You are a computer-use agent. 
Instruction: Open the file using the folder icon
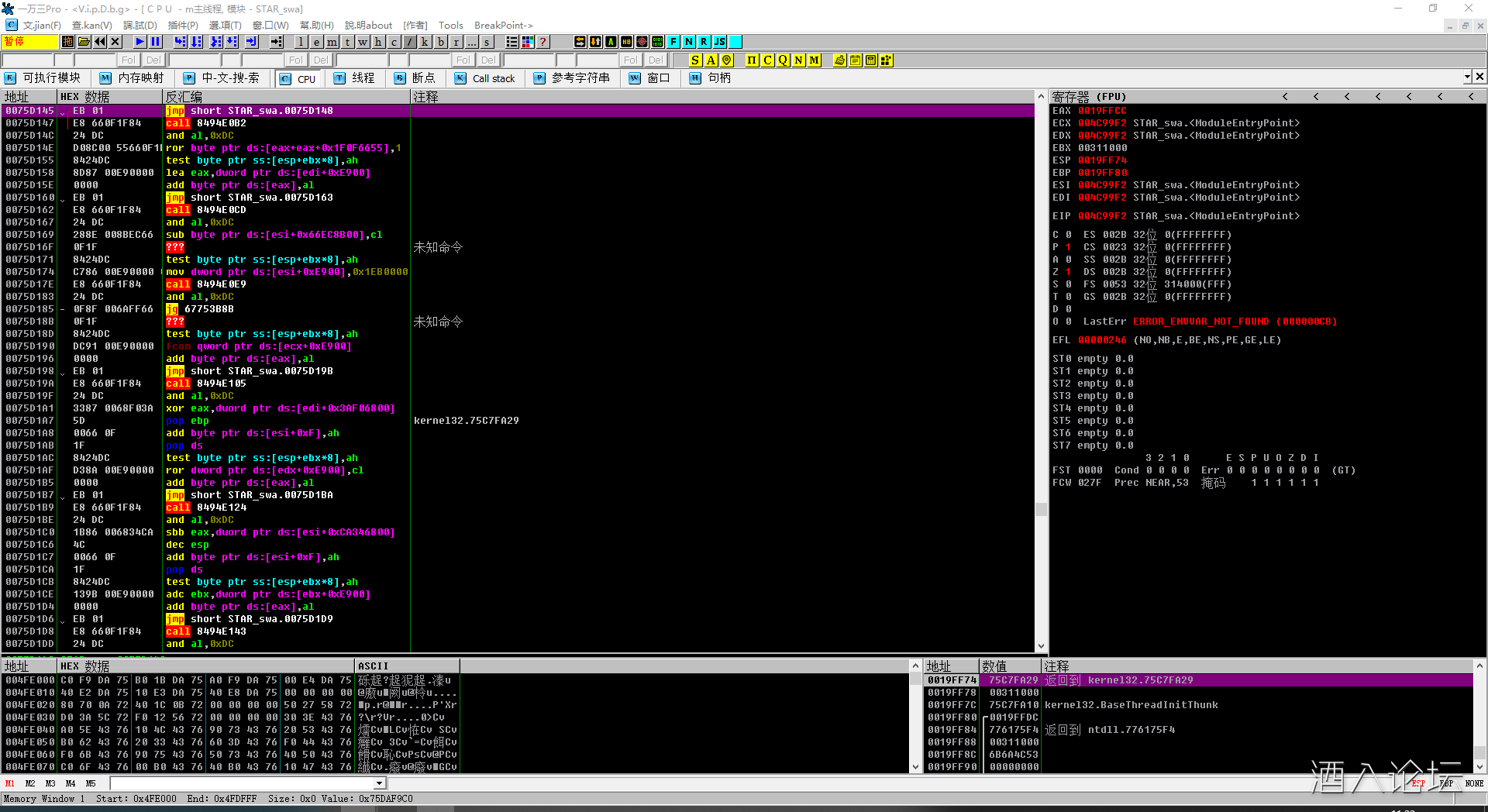(x=84, y=42)
